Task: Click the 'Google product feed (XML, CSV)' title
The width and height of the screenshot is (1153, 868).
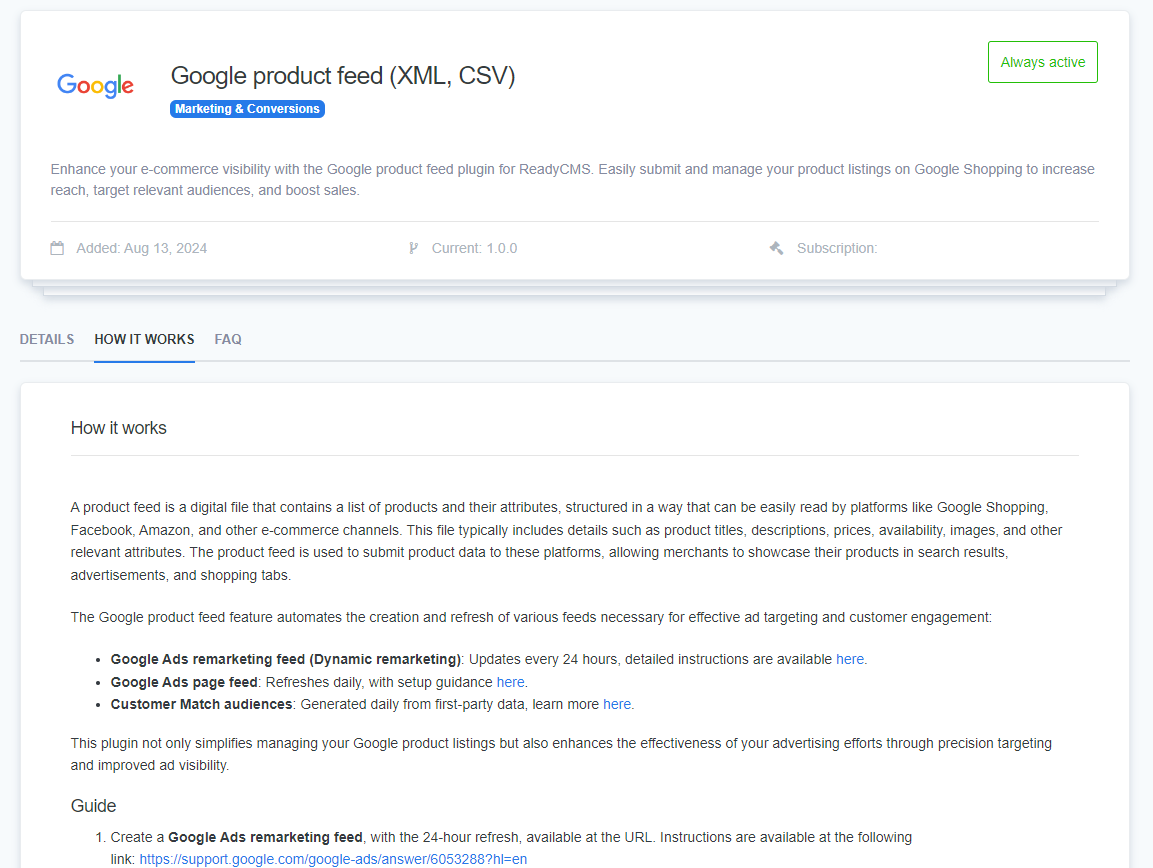Action: click(343, 76)
